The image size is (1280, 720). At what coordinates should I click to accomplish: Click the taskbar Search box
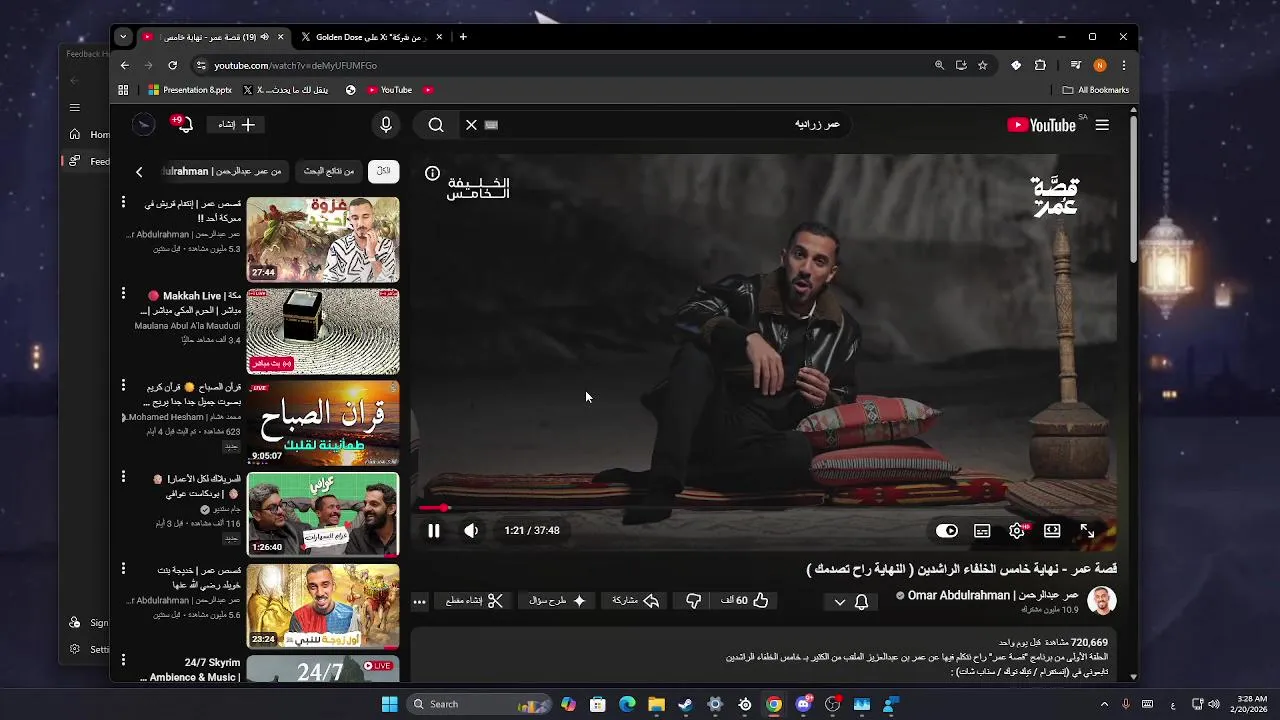tap(479, 704)
